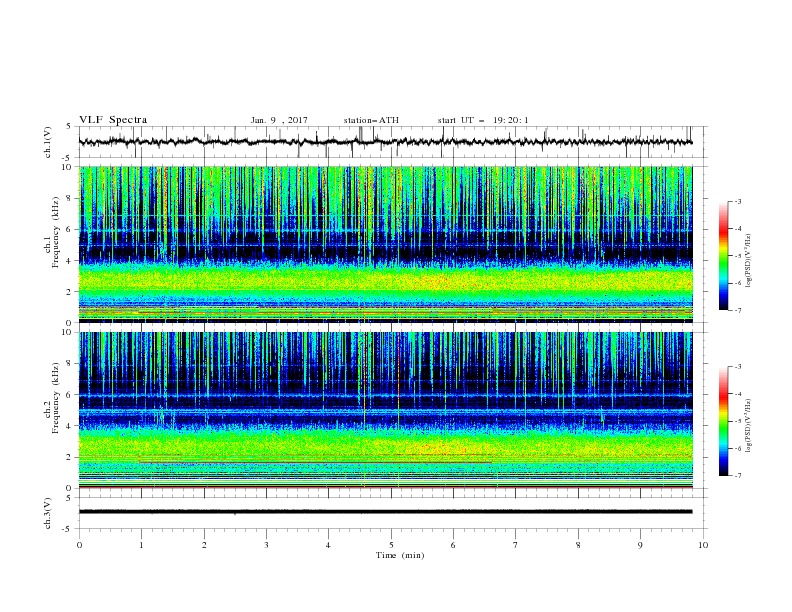Click the time axis tick label 3
Viewport: 792px width, 612px height.
(x=266, y=545)
